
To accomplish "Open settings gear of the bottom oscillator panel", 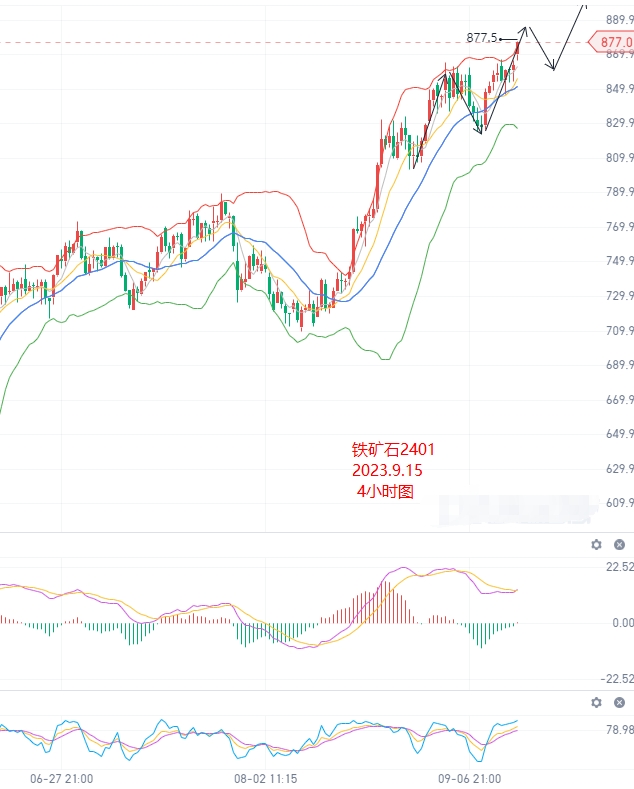I will coord(596,702).
